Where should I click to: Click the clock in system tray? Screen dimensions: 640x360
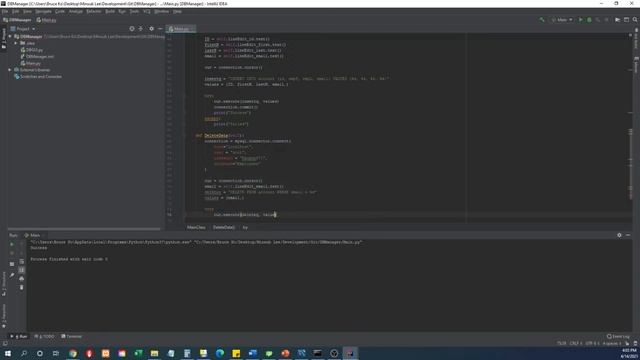coord(630,353)
